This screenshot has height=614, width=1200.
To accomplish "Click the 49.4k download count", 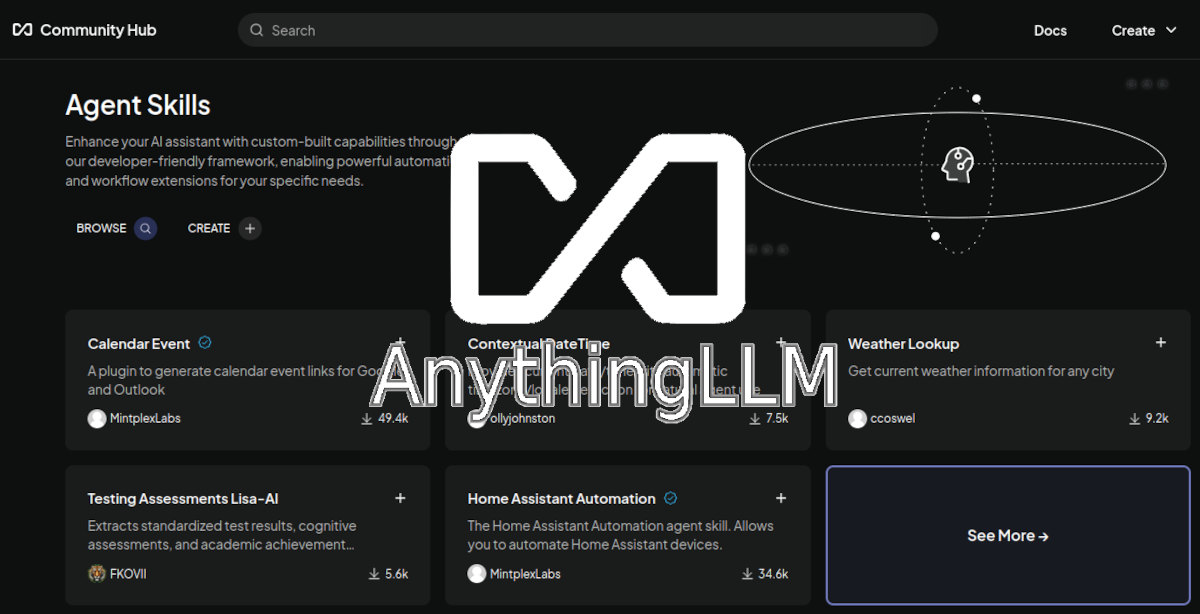I will click(x=393, y=418).
